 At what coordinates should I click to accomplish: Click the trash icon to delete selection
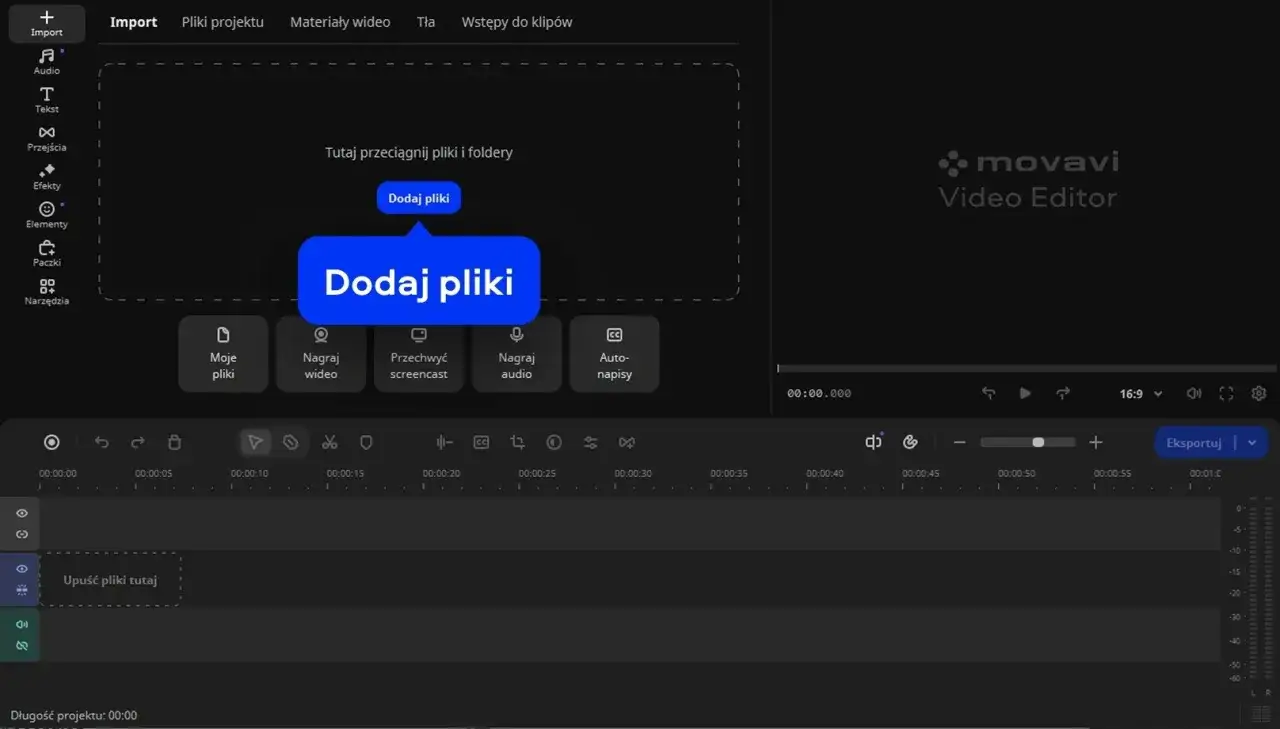click(x=174, y=442)
